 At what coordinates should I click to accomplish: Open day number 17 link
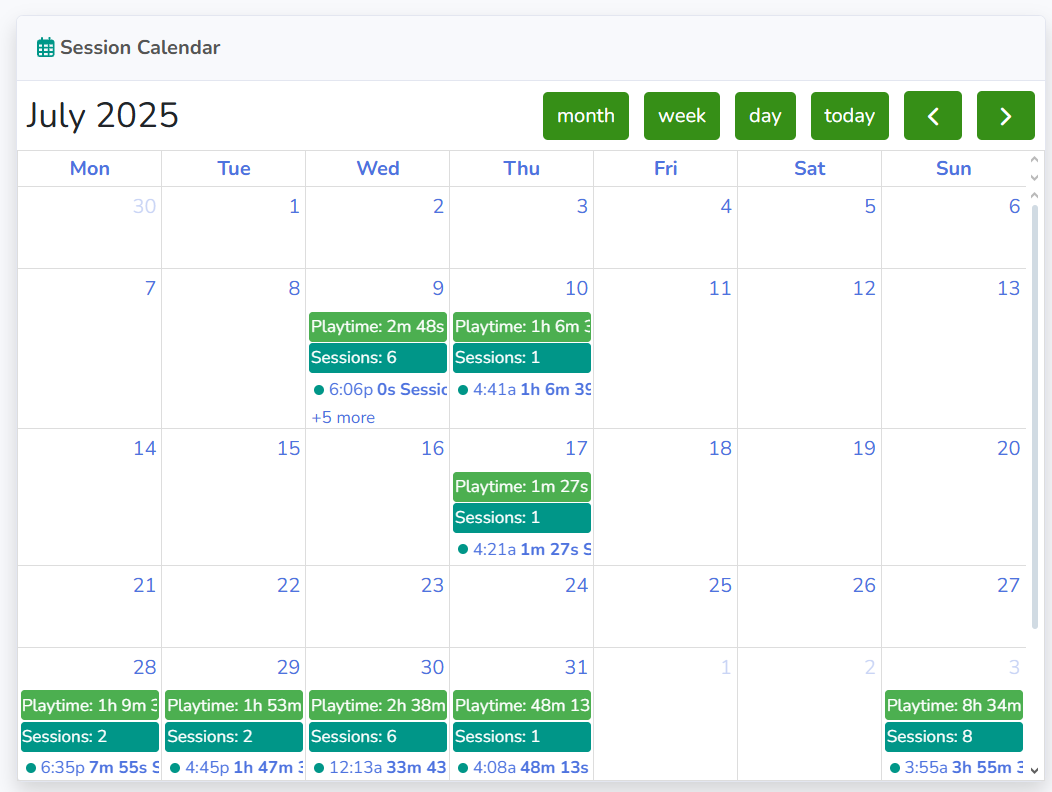(576, 448)
